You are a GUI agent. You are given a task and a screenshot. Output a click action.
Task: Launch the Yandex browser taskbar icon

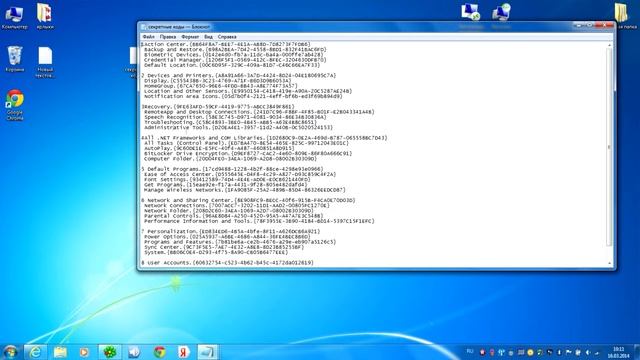pyautogui.click(x=184, y=352)
